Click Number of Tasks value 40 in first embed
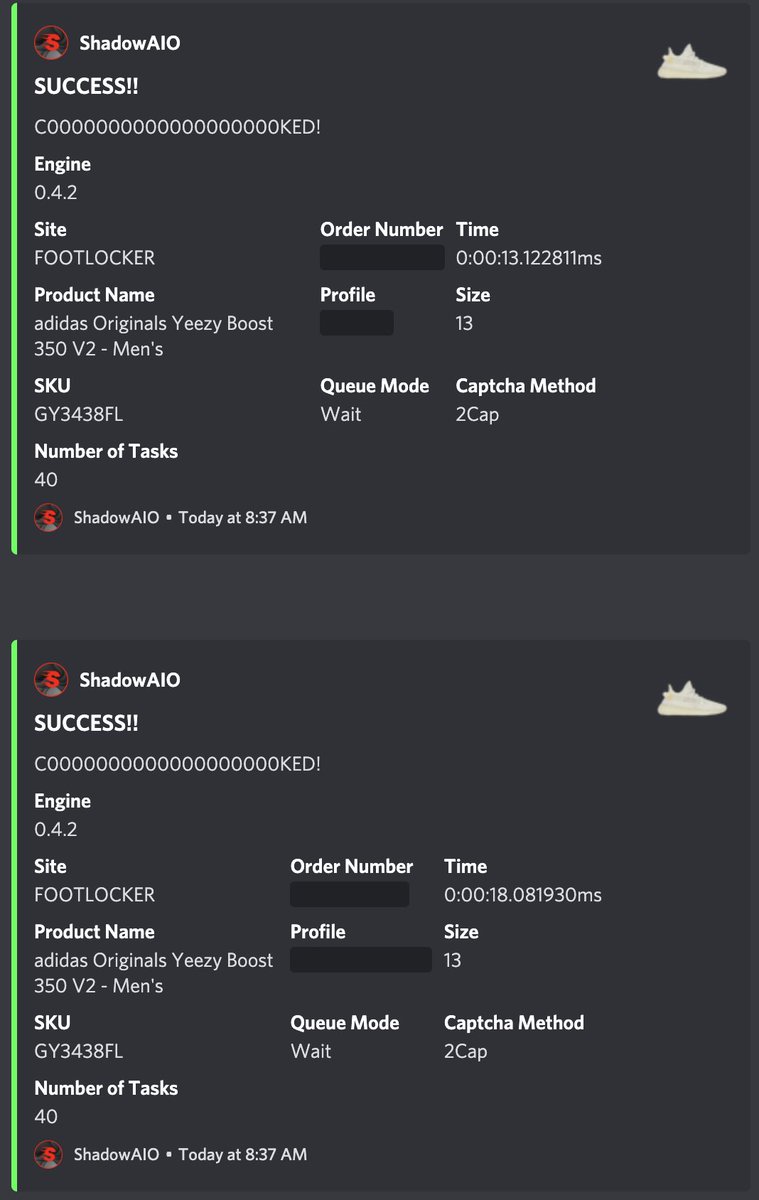759x1200 pixels. click(x=46, y=479)
